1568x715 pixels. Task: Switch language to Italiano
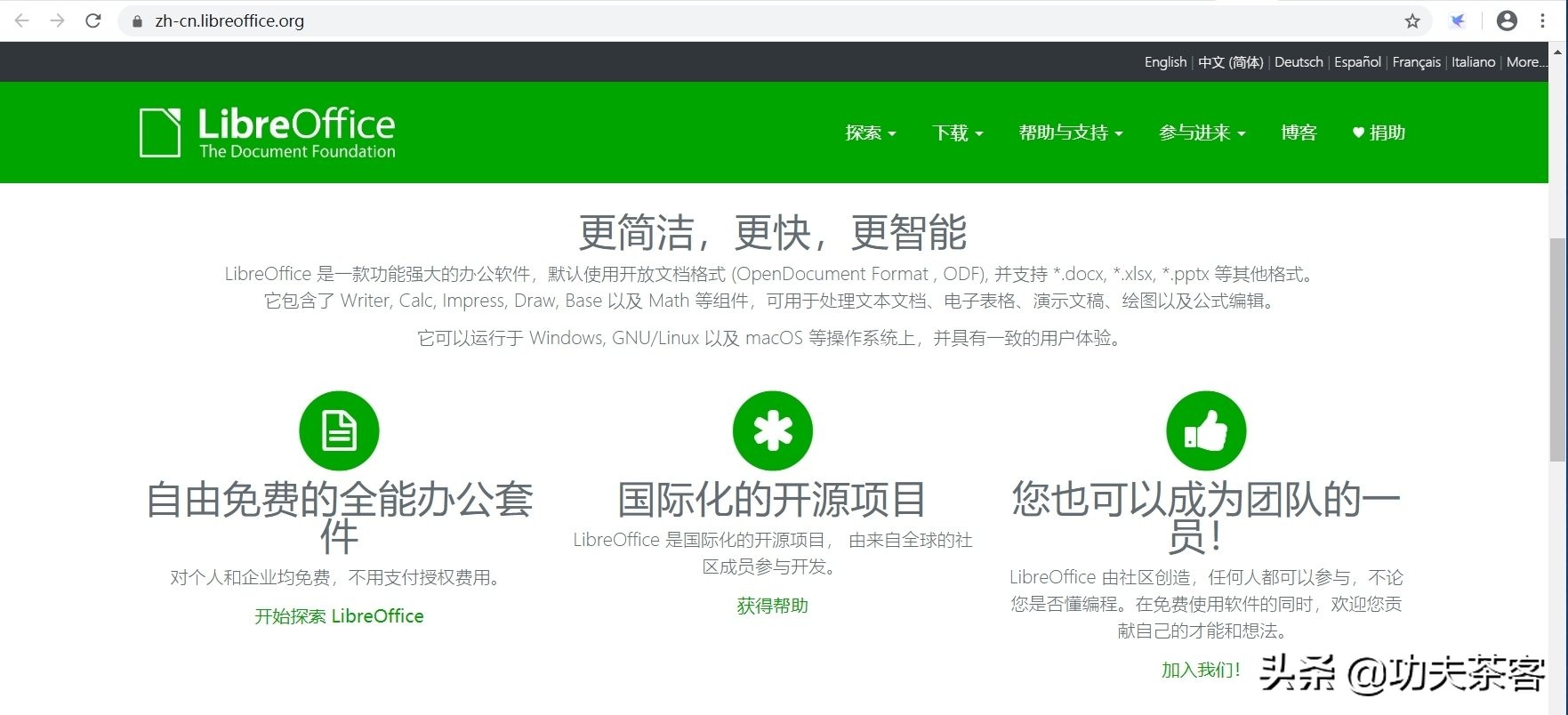(1473, 62)
